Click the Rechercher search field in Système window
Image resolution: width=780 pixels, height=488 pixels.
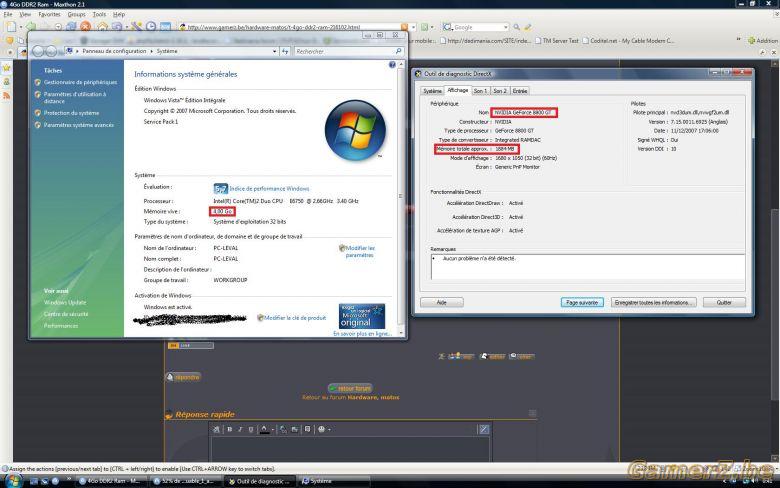point(348,51)
